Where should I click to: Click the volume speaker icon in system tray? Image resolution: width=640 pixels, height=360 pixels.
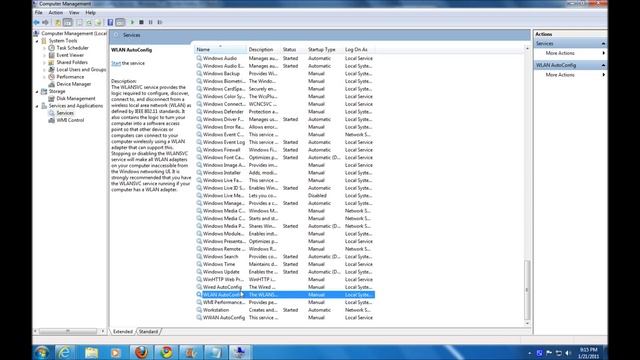(568, 353)
